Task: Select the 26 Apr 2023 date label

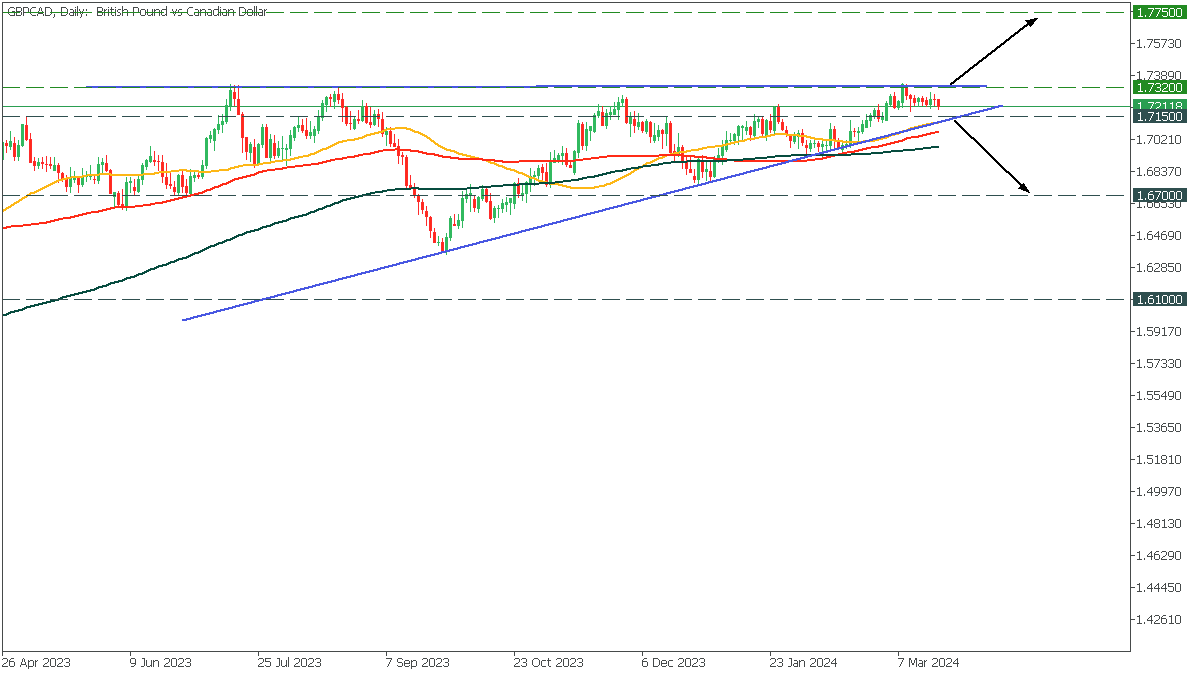Action: [38, 662]
